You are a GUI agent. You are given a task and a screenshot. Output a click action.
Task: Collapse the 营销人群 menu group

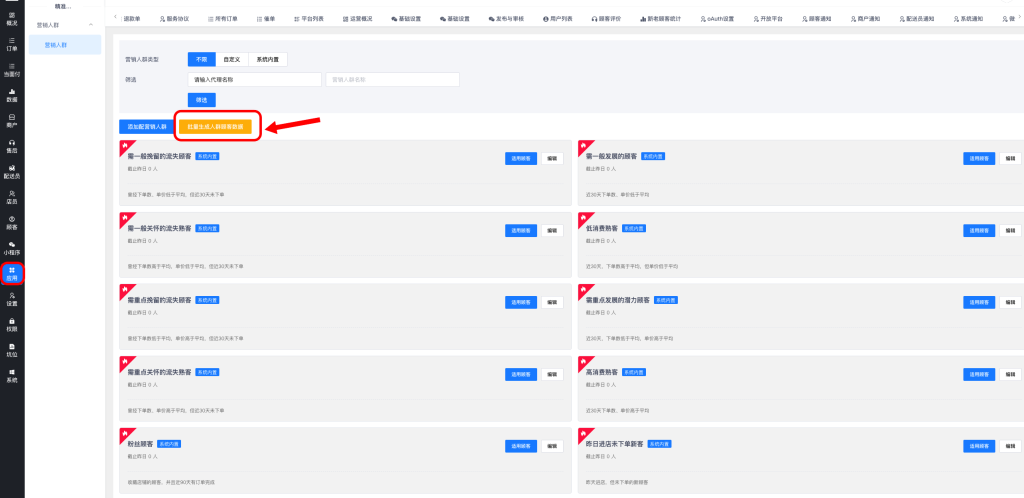90,24
